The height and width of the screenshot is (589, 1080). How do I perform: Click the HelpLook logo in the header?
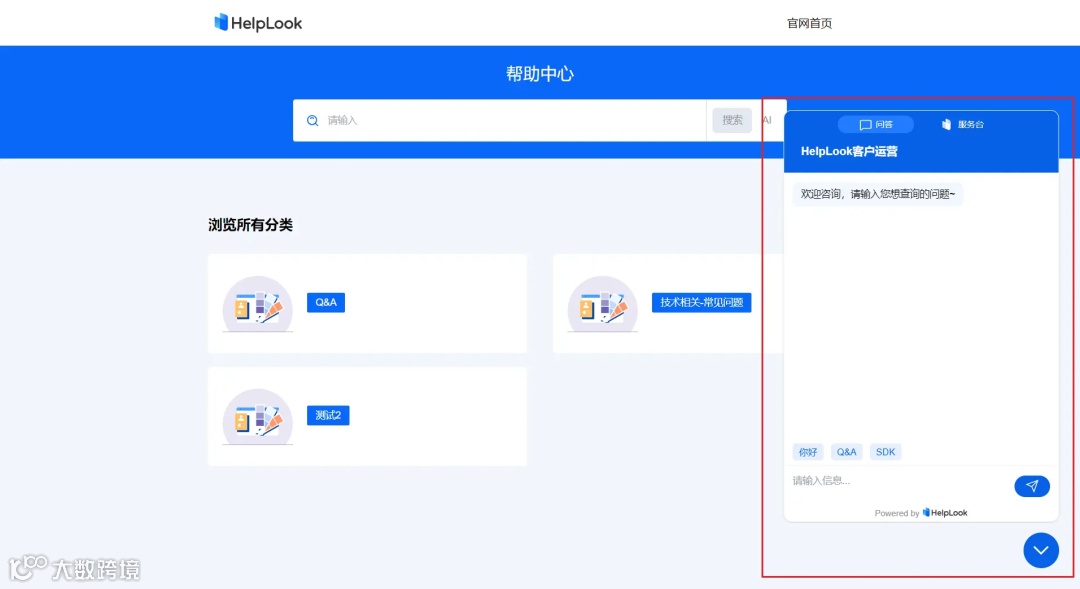point(257,22)
